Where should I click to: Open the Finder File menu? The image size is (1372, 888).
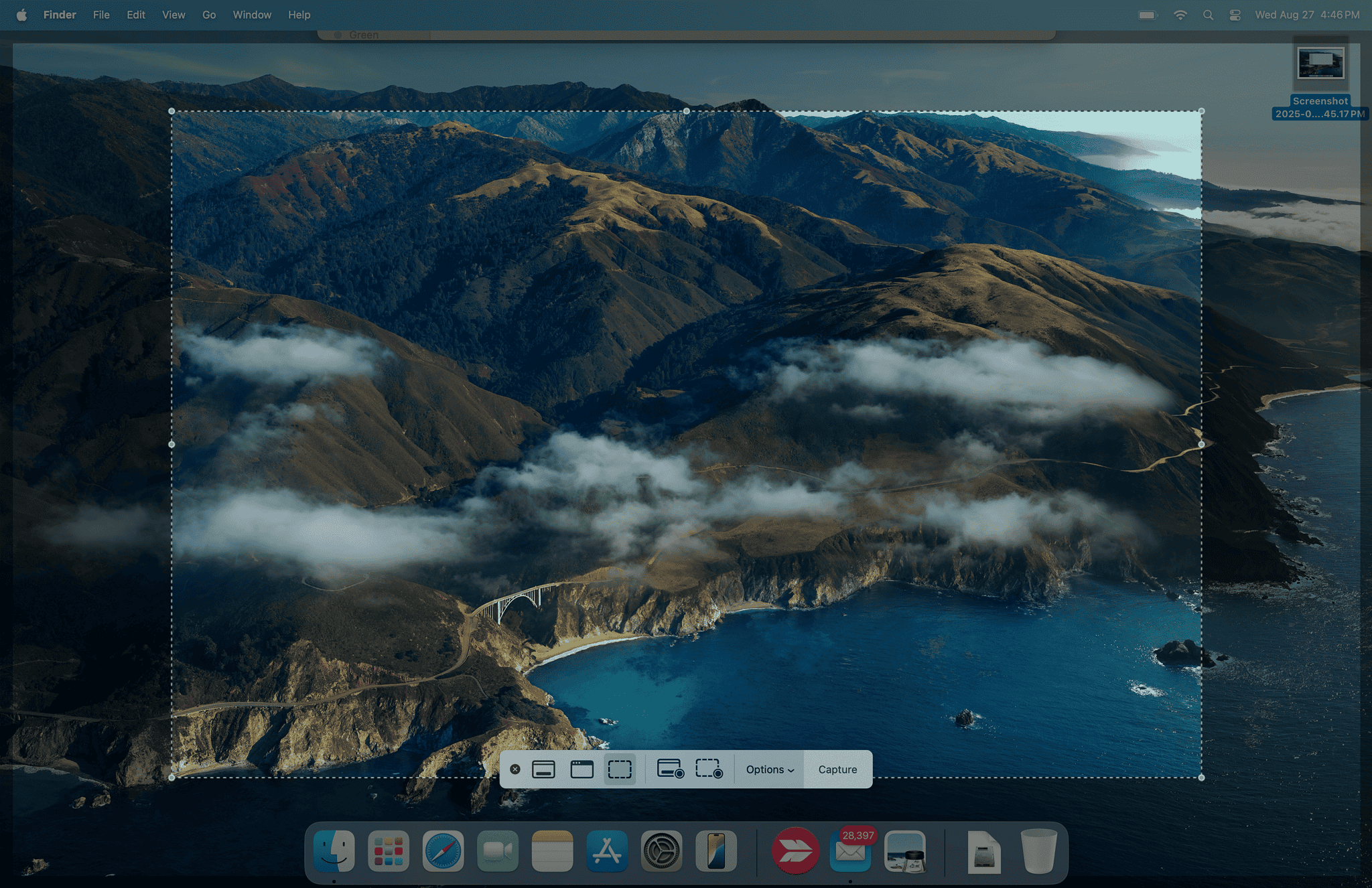click(x=101, y=14)
